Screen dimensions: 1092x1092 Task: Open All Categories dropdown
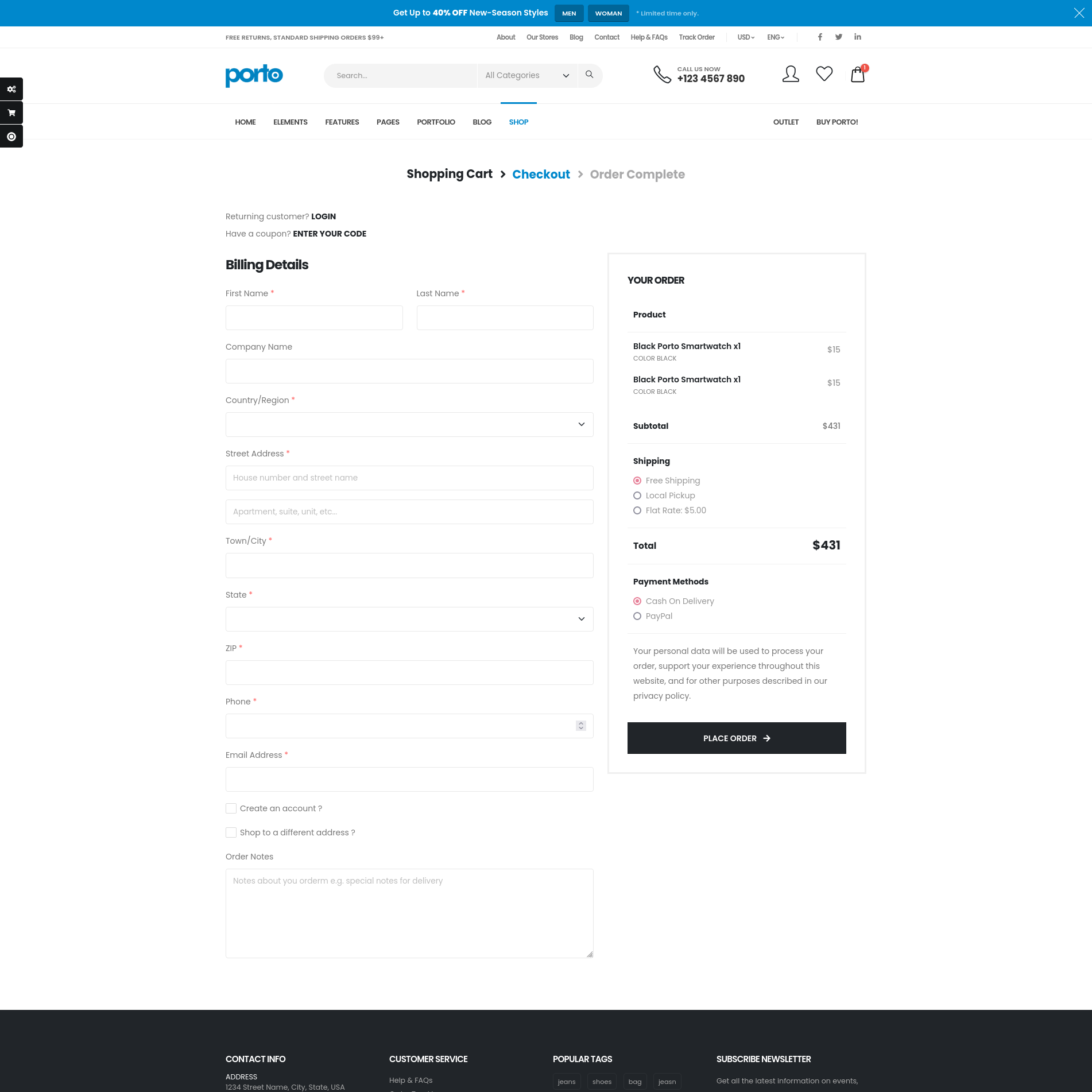(x=526, y=75)
